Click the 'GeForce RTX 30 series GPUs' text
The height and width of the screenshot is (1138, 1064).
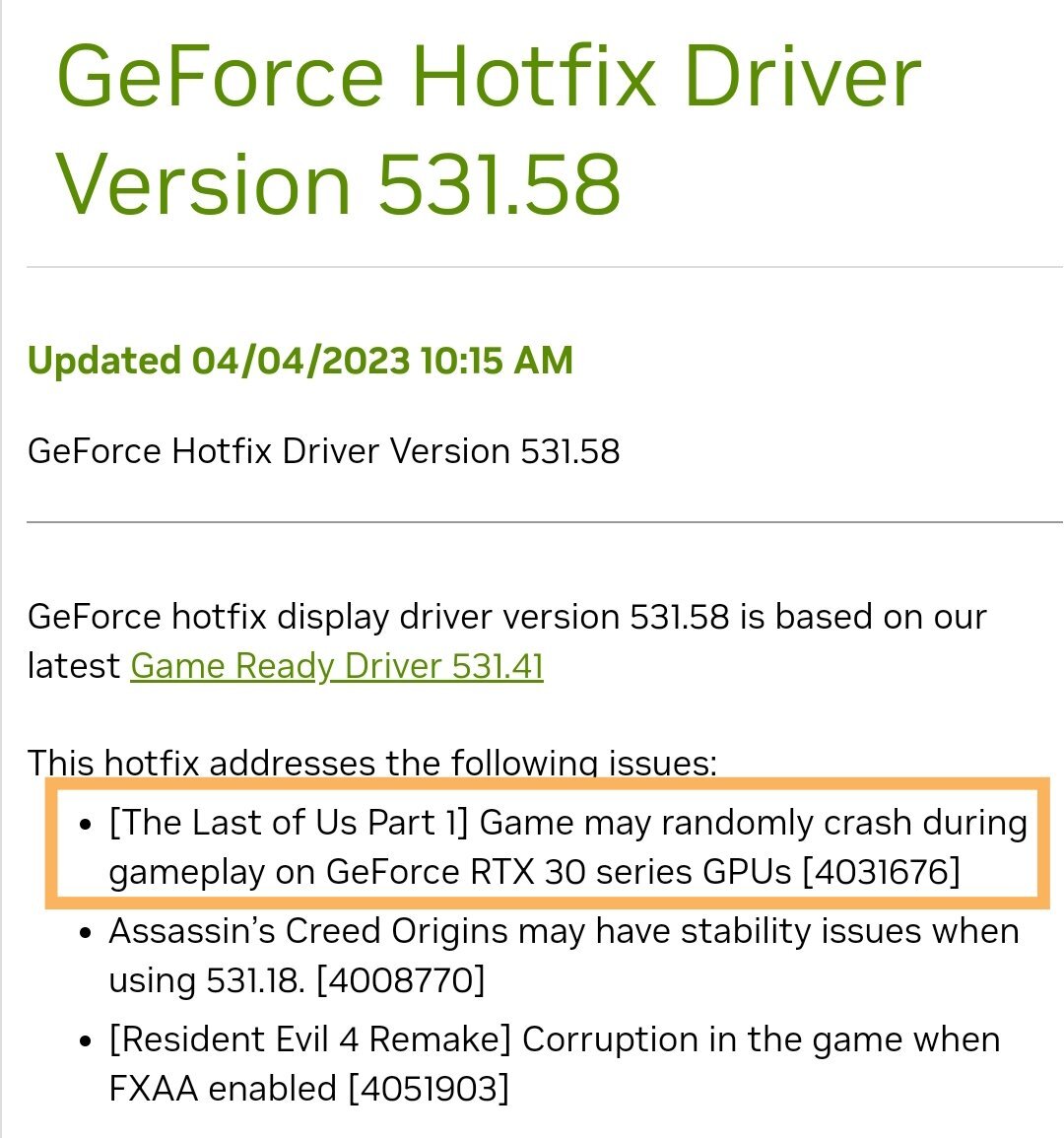(x=559, y=872)
